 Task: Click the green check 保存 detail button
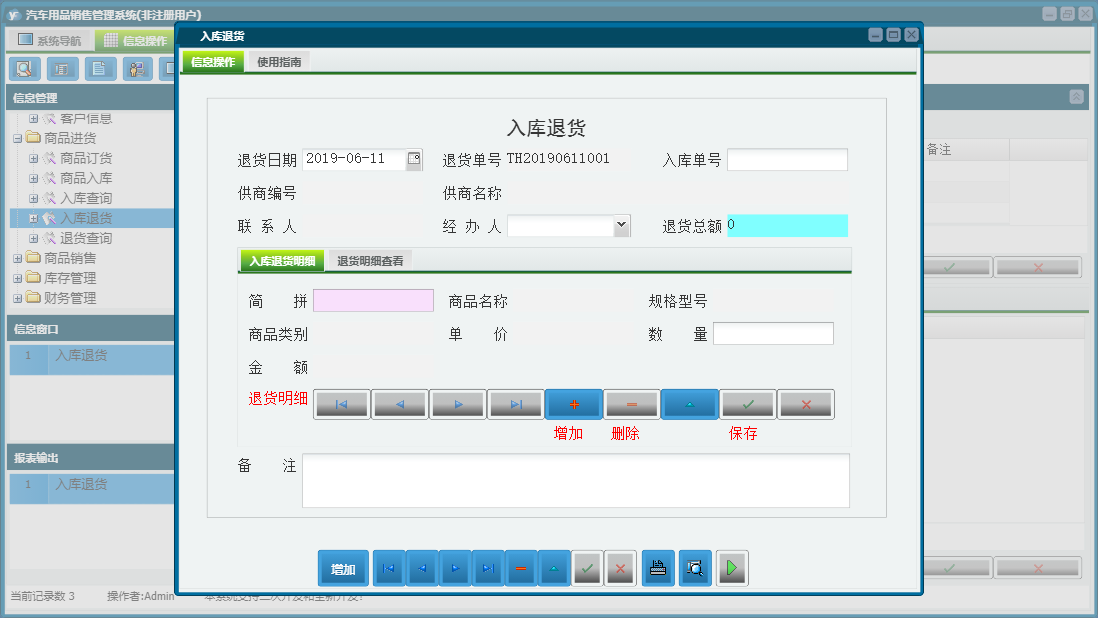click(x=748, y=405)
